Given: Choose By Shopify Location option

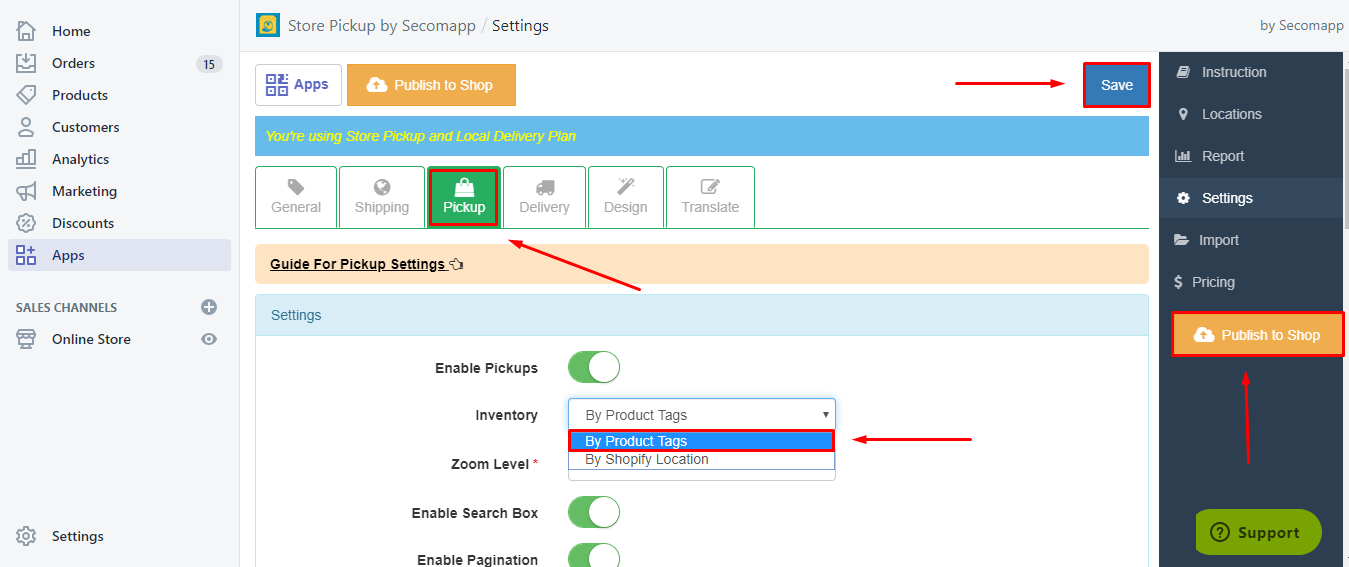Looking at the screenshot, I should 701,460.
